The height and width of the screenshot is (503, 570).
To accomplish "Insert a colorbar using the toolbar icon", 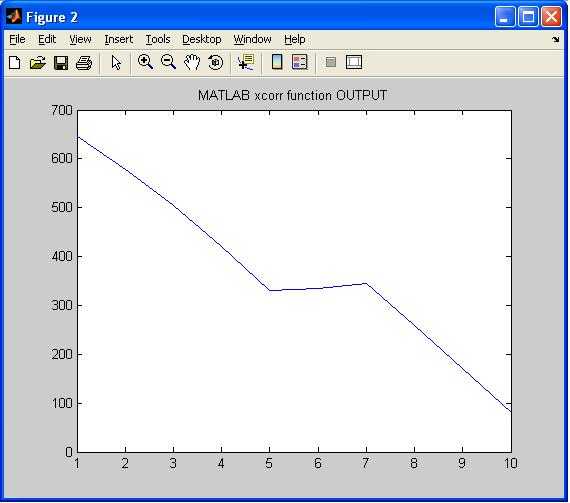I will coord(277,62).
